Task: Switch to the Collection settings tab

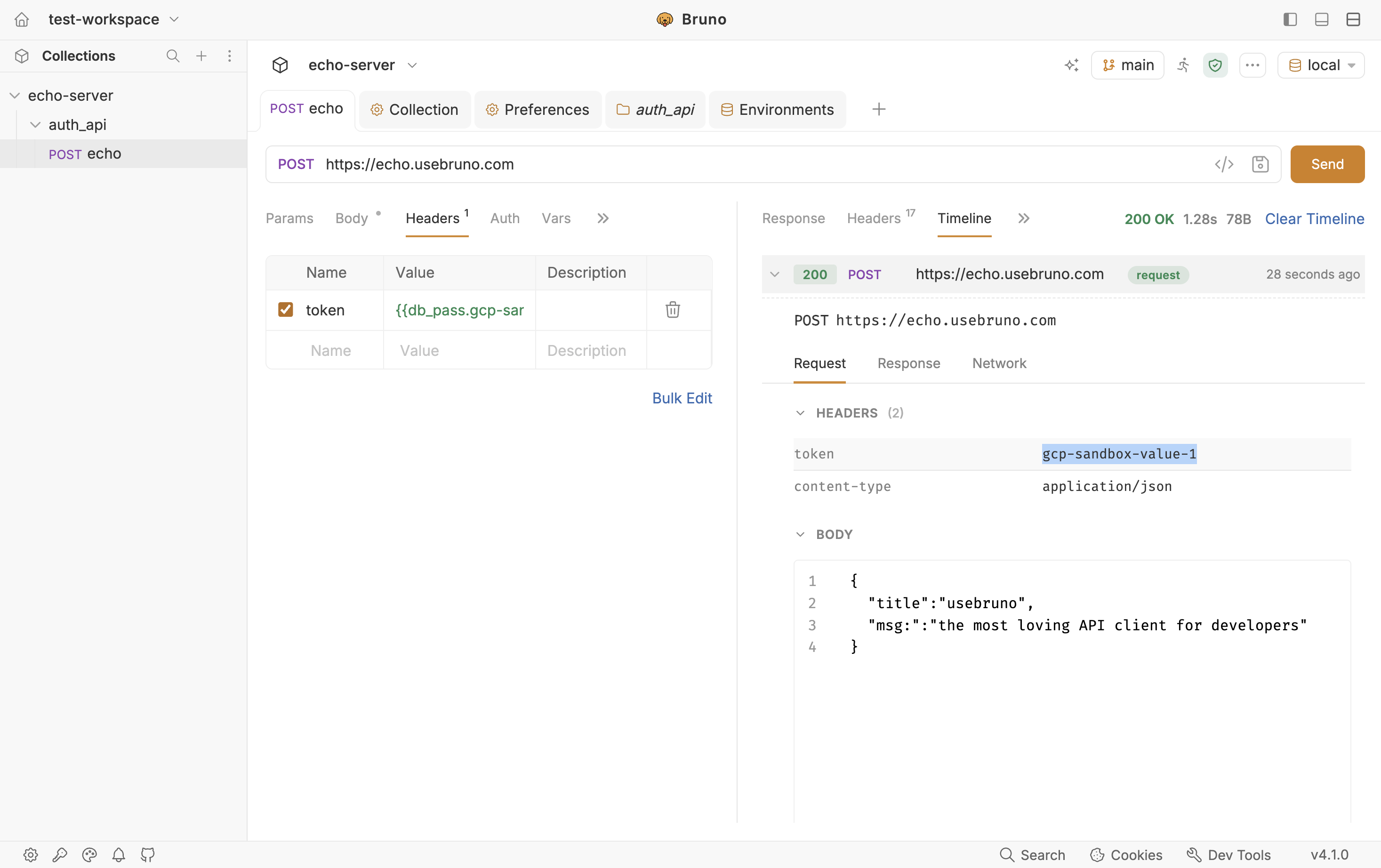Action: point(415,110)
